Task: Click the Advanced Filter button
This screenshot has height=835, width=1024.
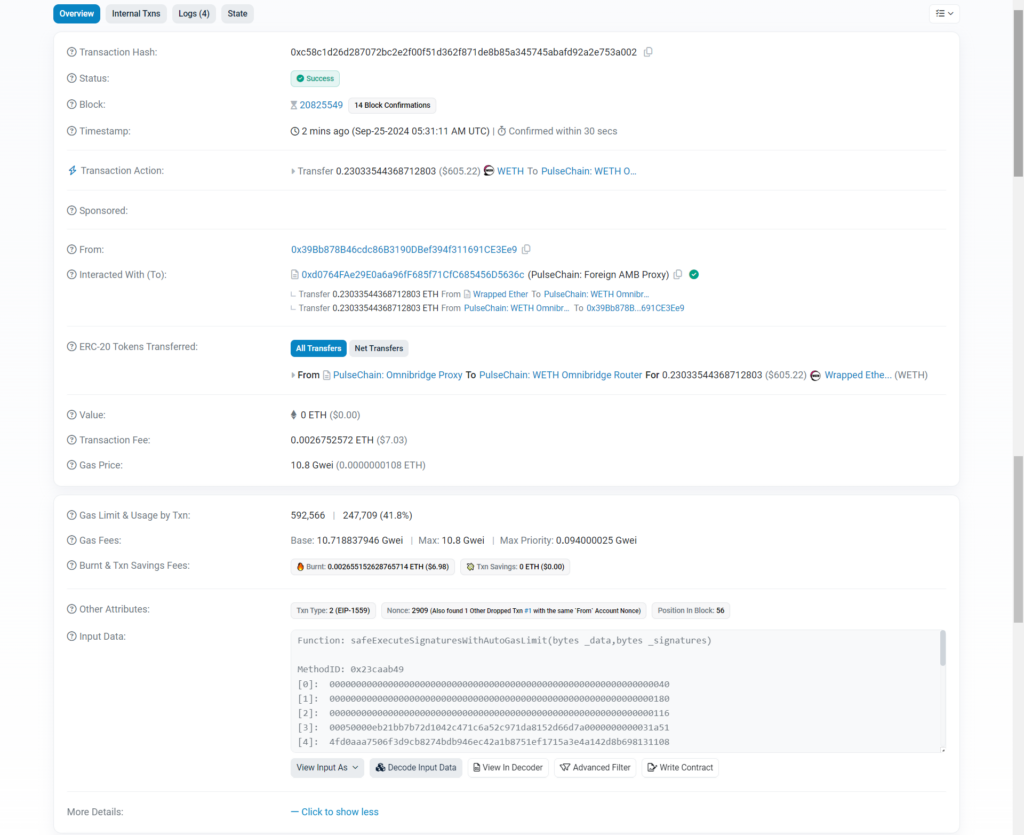Action: pyautogui.click(x=595, y=768)
